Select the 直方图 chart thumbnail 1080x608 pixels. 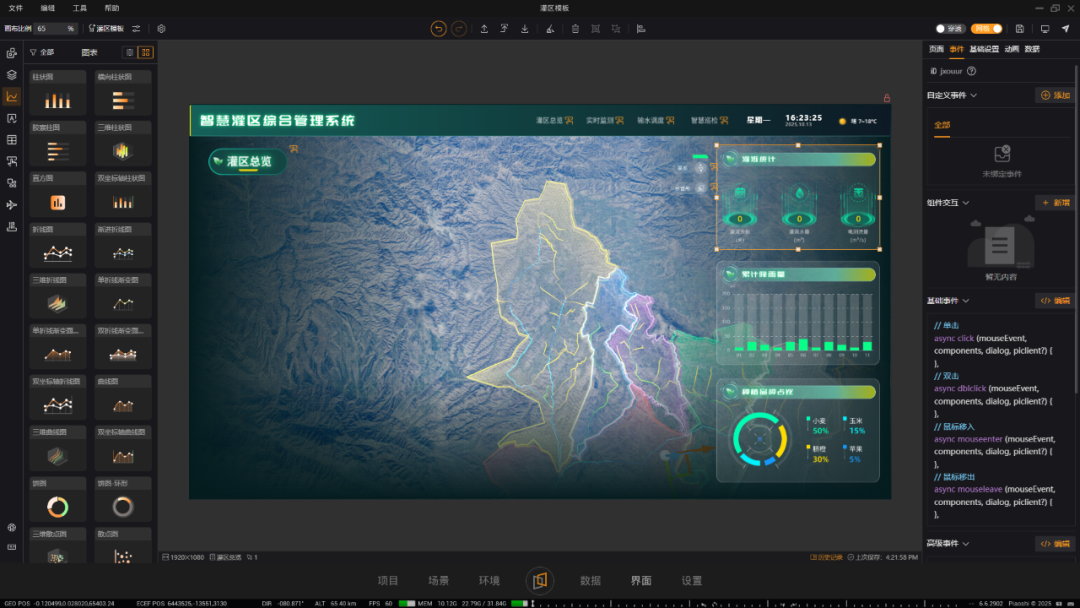[58, 193]
